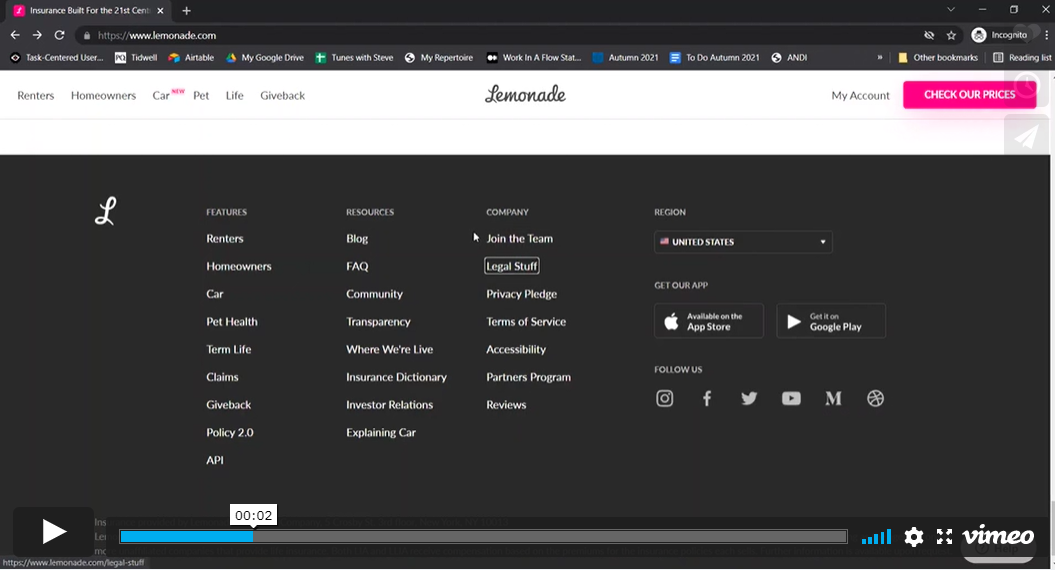Open Pet Health features link

click(231, 322)
